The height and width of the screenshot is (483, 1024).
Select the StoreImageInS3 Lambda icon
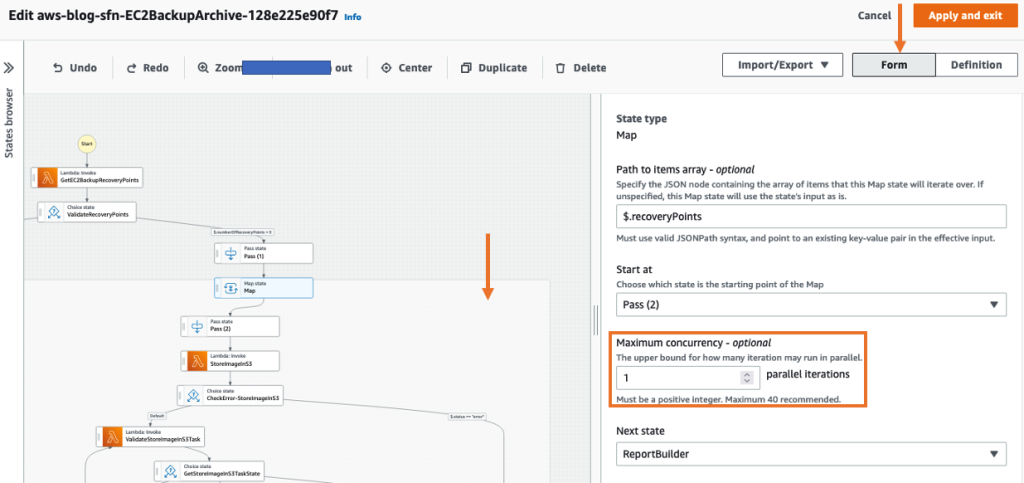[197, 361]
